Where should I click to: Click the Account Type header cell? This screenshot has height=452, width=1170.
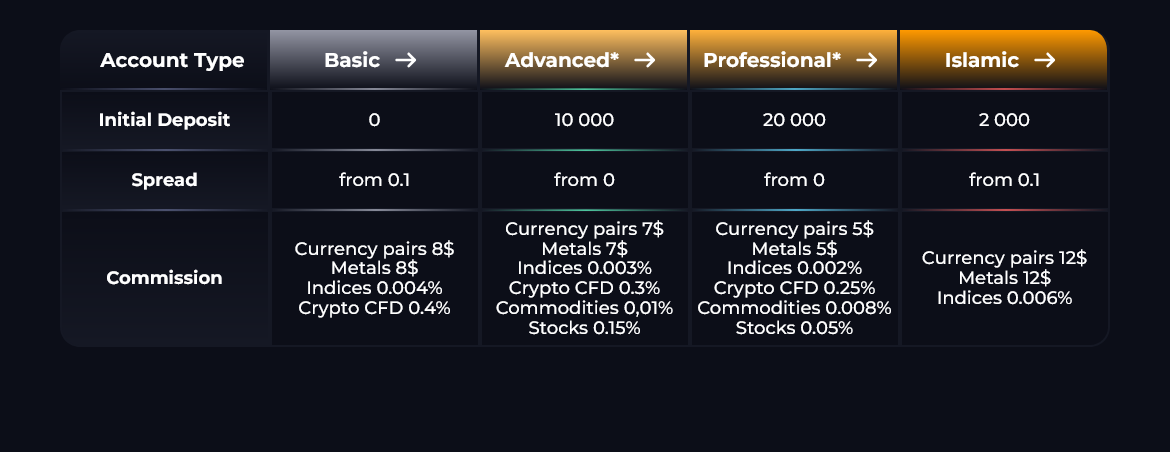click(172, 61)
